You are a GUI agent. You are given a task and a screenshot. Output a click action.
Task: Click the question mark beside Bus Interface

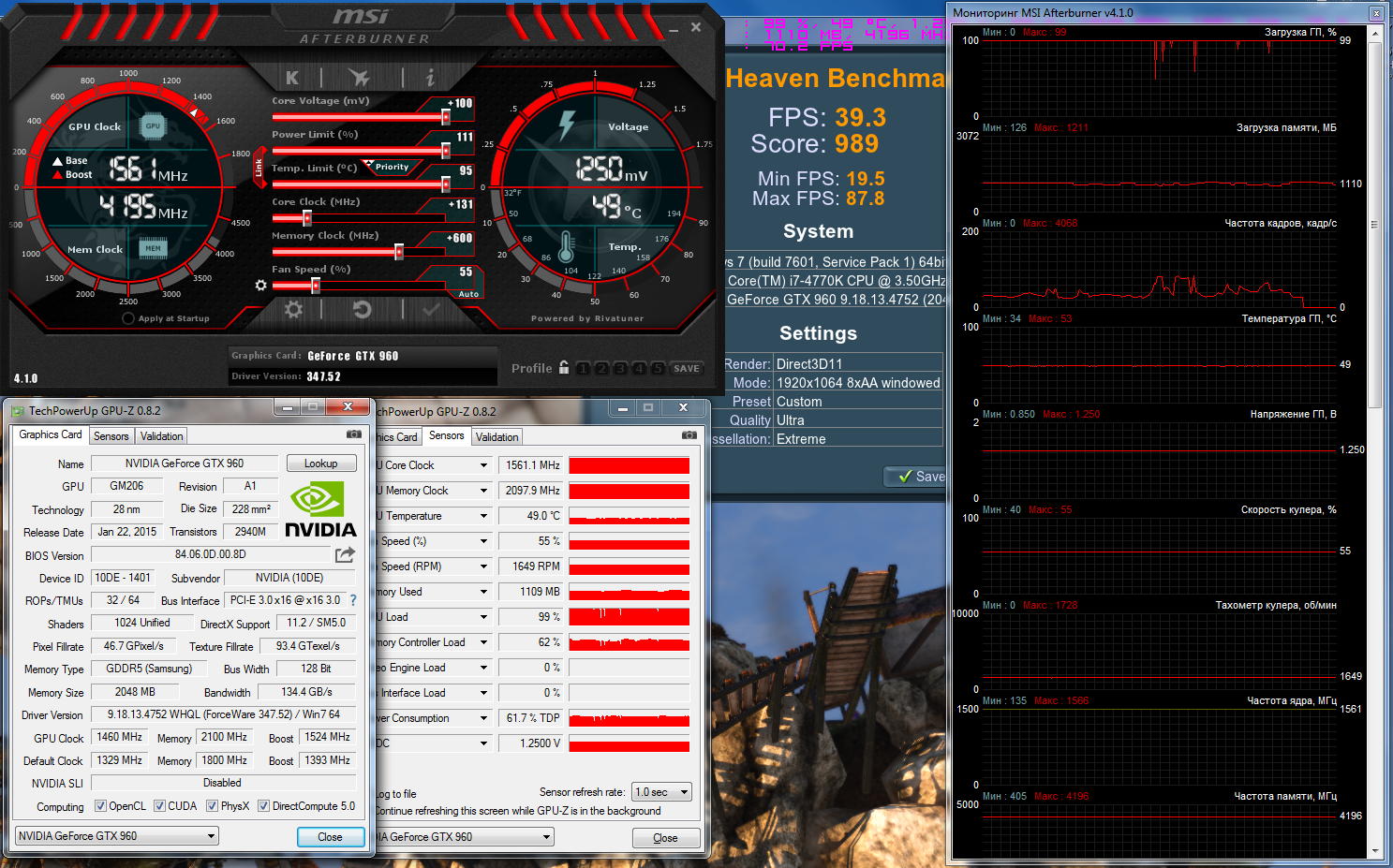[353, 600]
